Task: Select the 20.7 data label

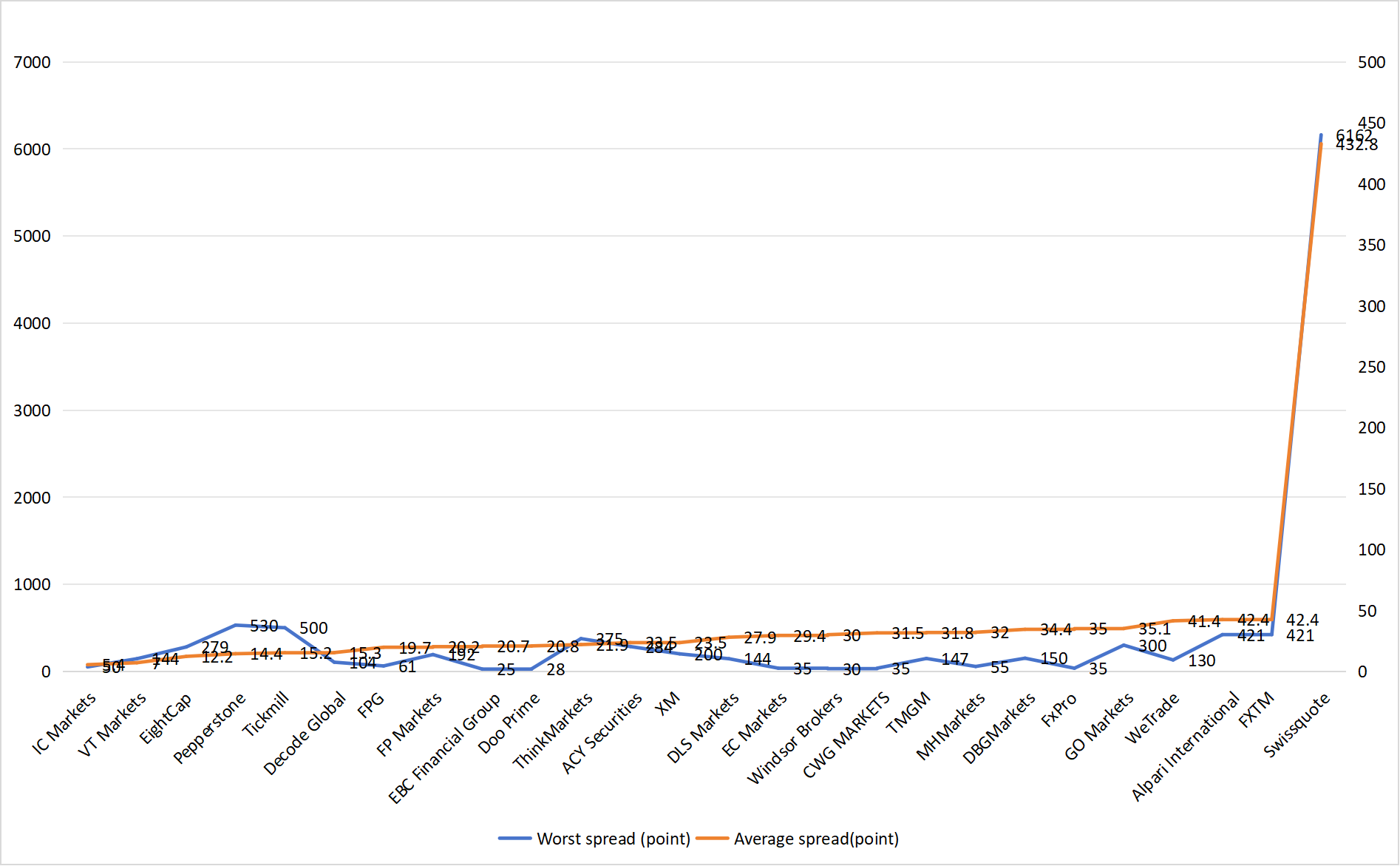Action: coord(513,647)
